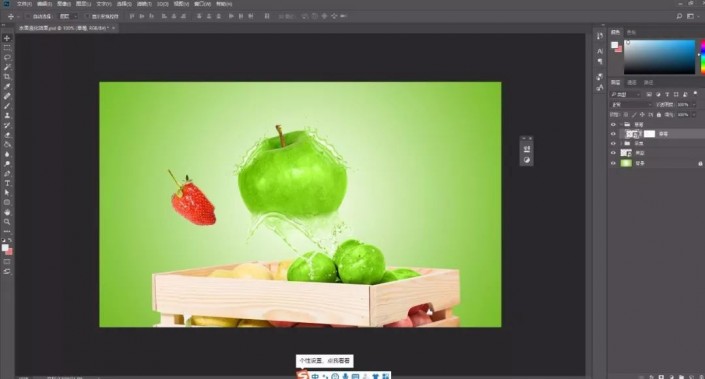Select the Healing Brush tool
The image size is (705, 379).
pyautogui.click(x=7, y=96)
